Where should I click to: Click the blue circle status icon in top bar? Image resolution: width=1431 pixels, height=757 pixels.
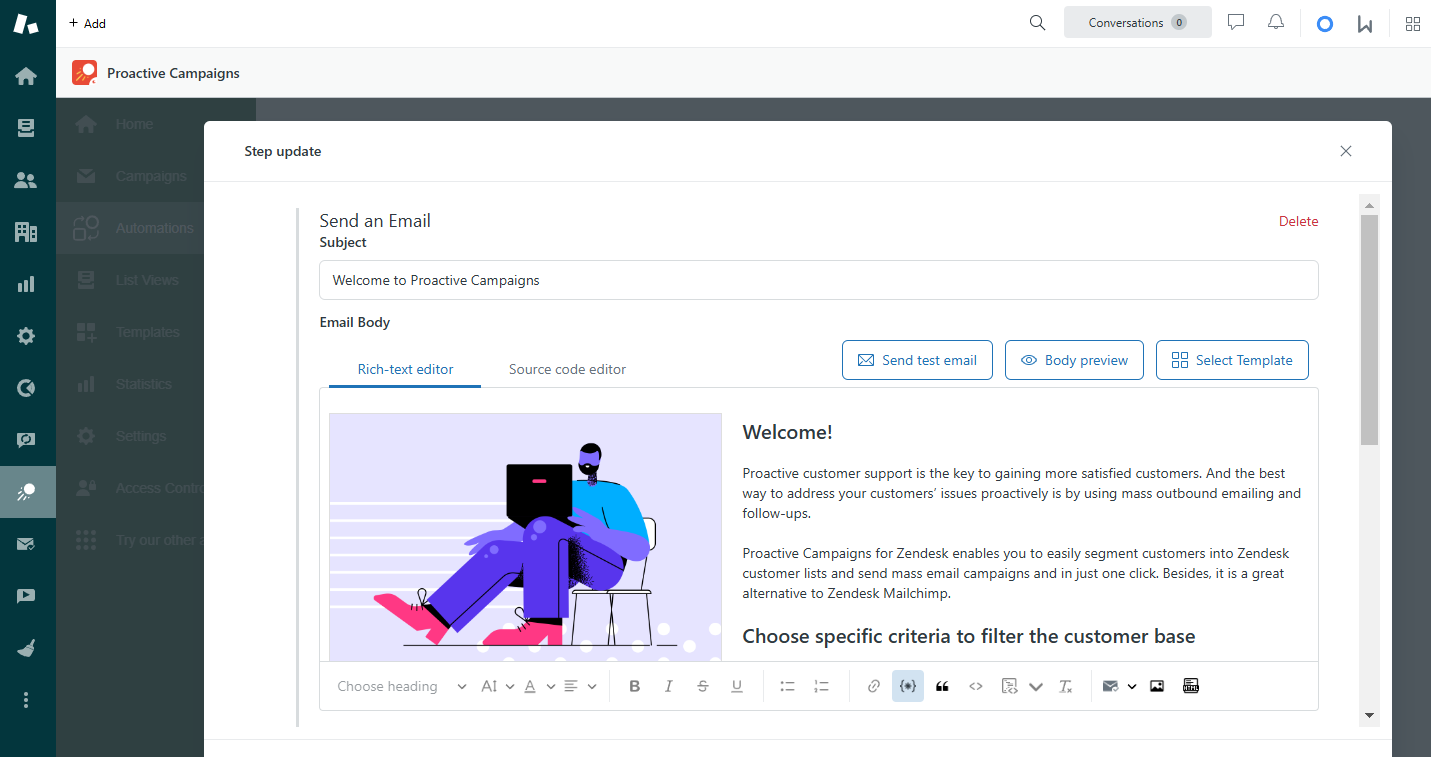(1325, 23)
